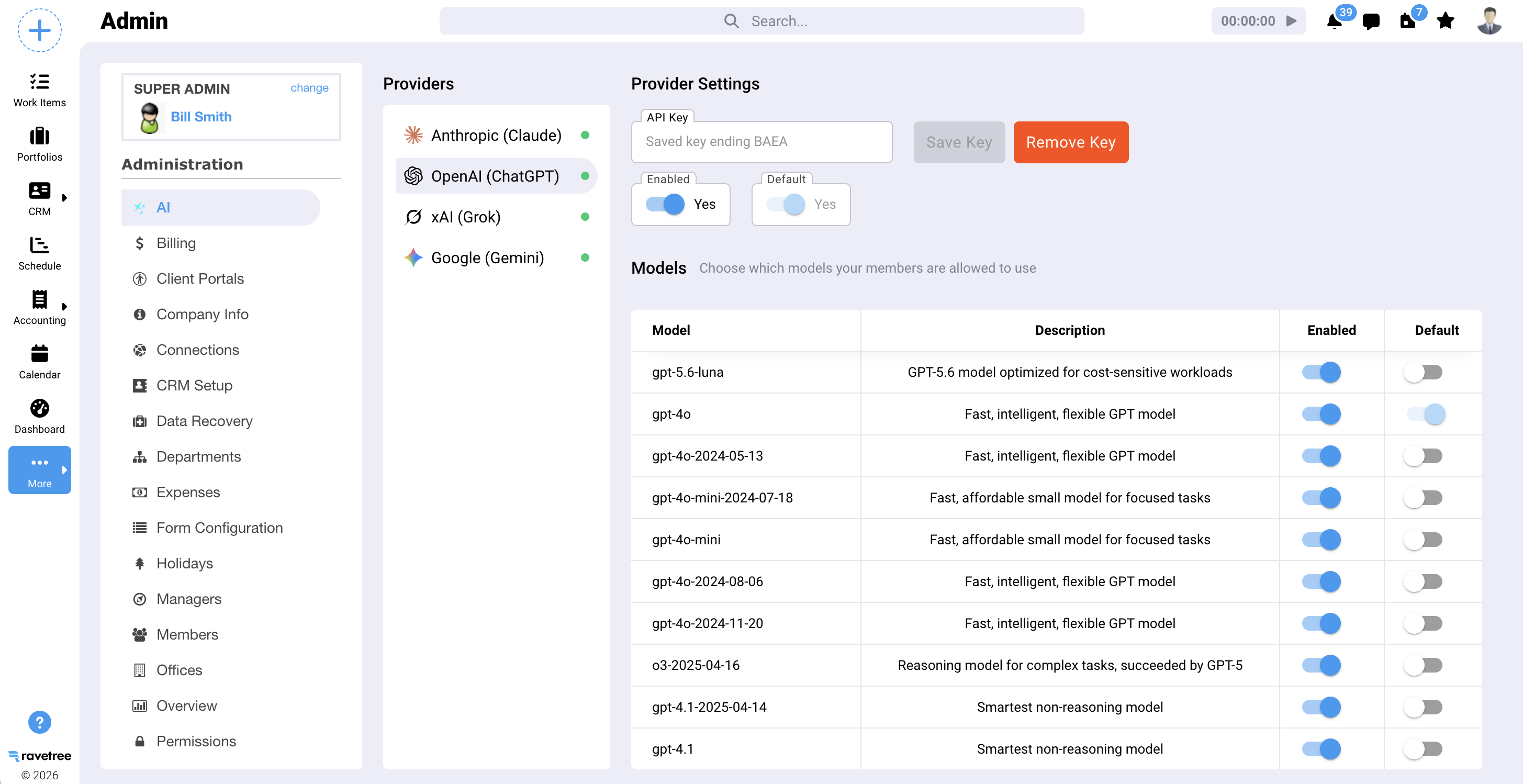
Task: Click the xAI Grok logo icon
Action: pyautogui.click(x=413, y=216)
